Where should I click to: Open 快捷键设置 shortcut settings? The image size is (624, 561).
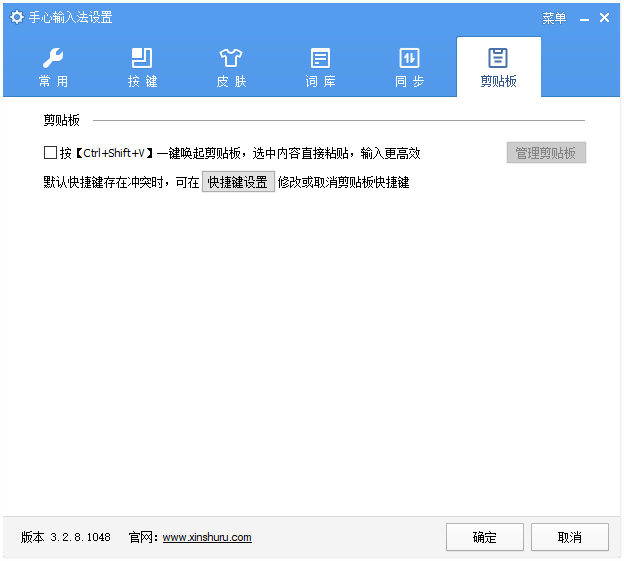[238, 182]
